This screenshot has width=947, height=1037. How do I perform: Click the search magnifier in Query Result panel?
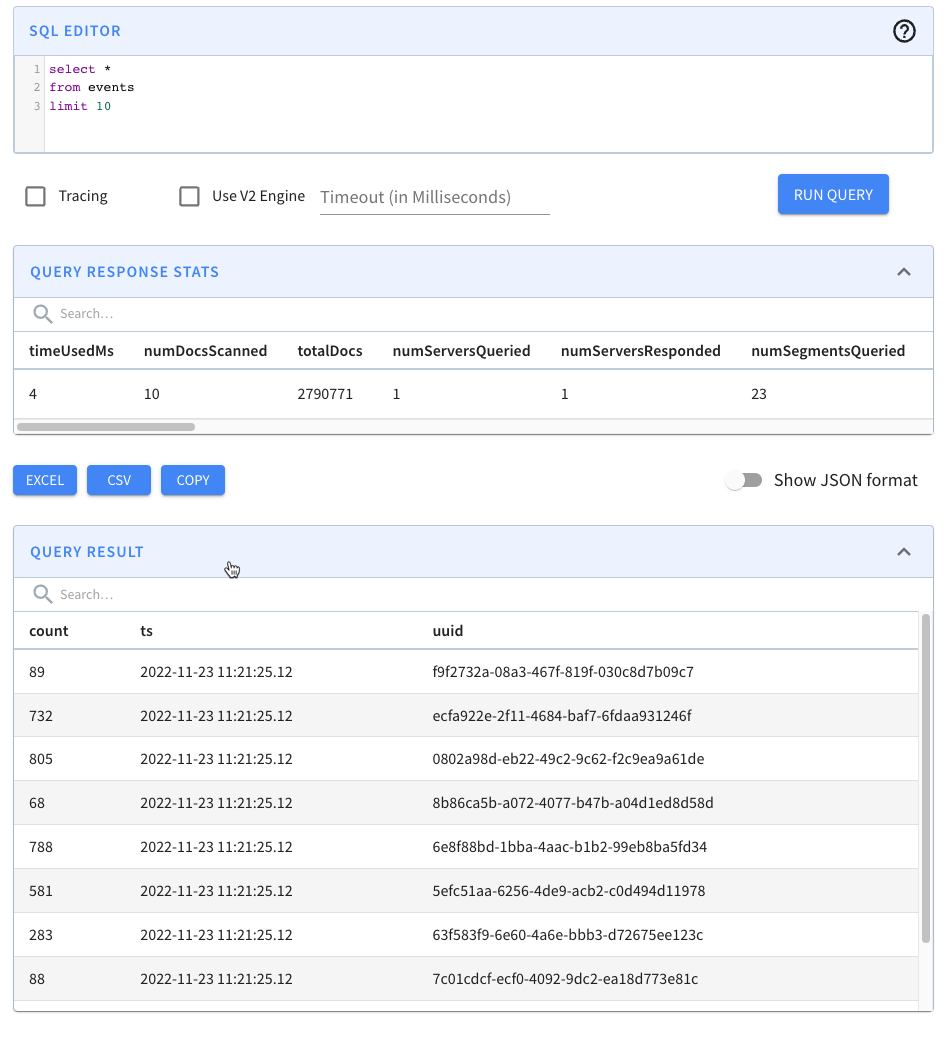click(x=42, y=593)
